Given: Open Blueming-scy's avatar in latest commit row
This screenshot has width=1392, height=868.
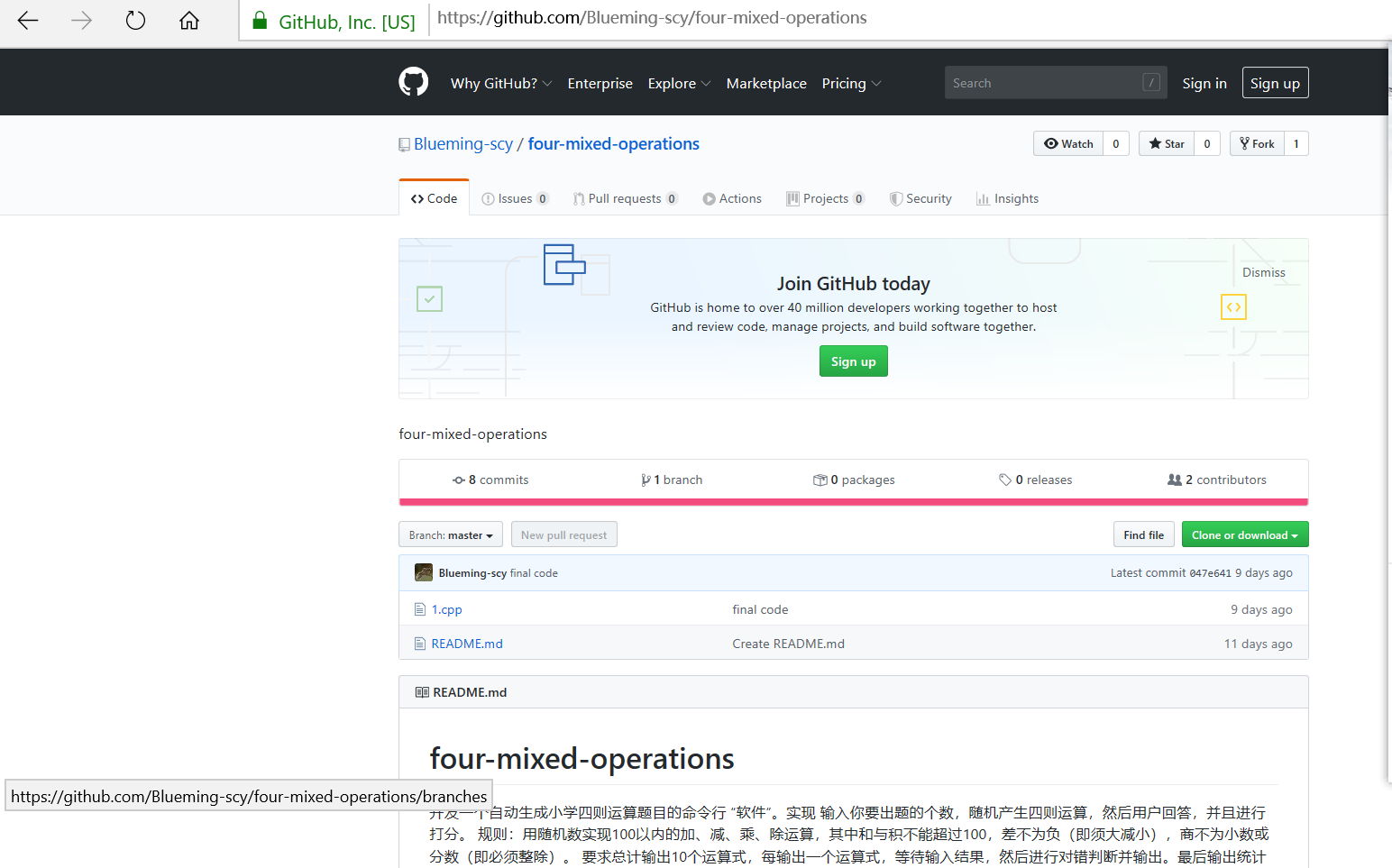Looking at the screenshot, I should pyautogui.click(x=424, y=572).
